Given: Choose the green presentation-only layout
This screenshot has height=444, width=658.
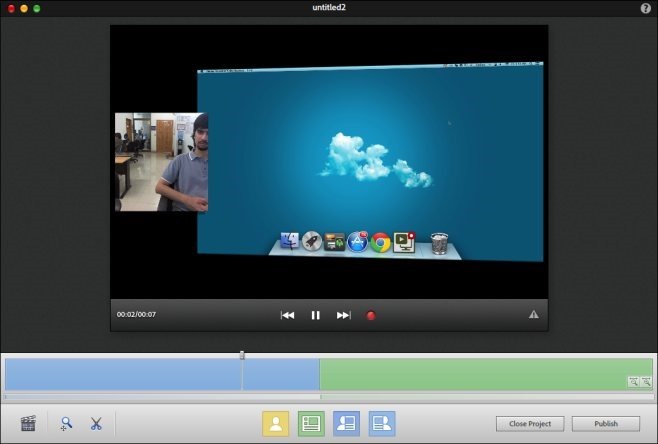Looking at the screenshot, I should point(311,423).
